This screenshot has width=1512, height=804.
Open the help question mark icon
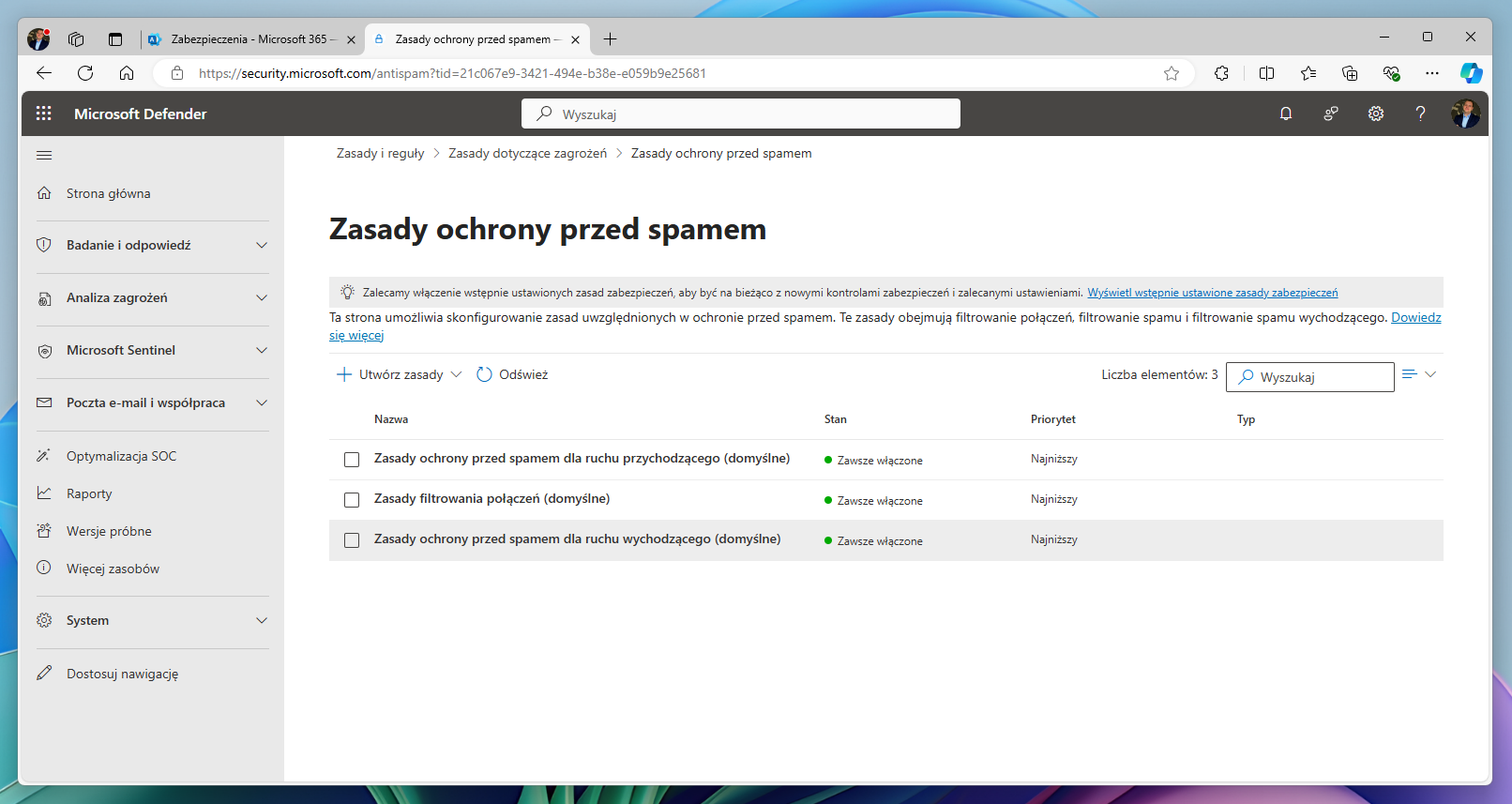(1420, 114)
